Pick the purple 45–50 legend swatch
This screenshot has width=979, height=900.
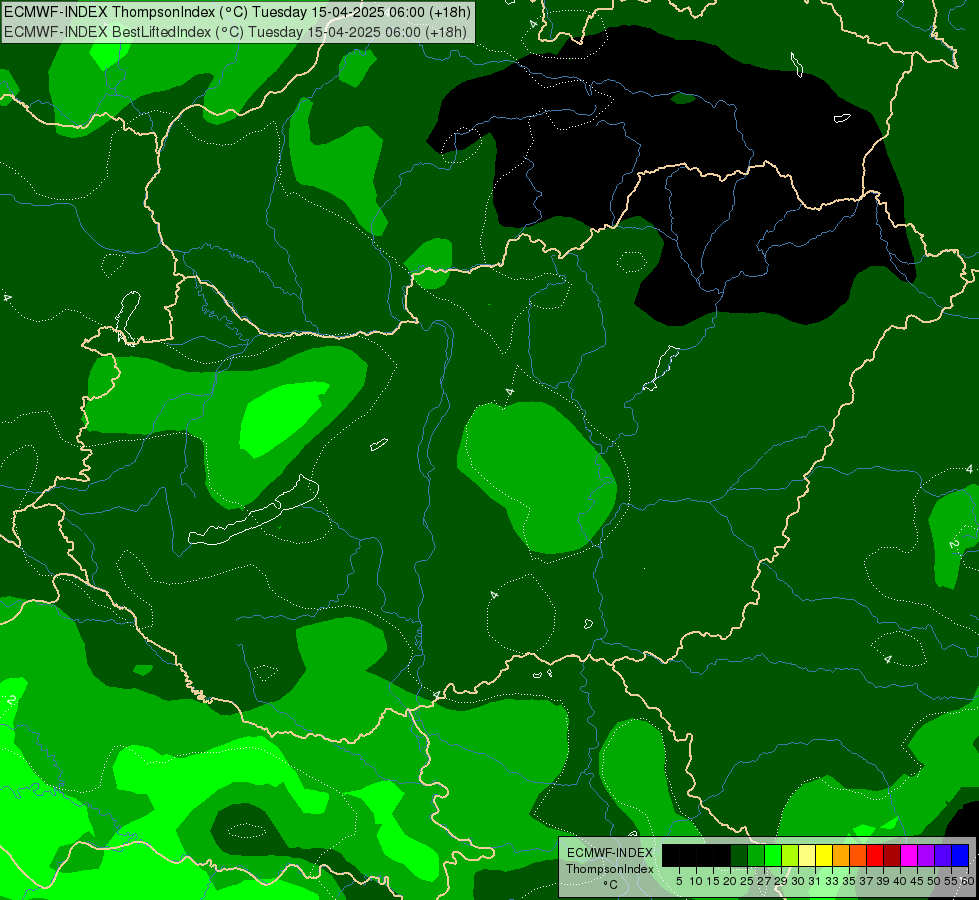[x=927, y=855]
